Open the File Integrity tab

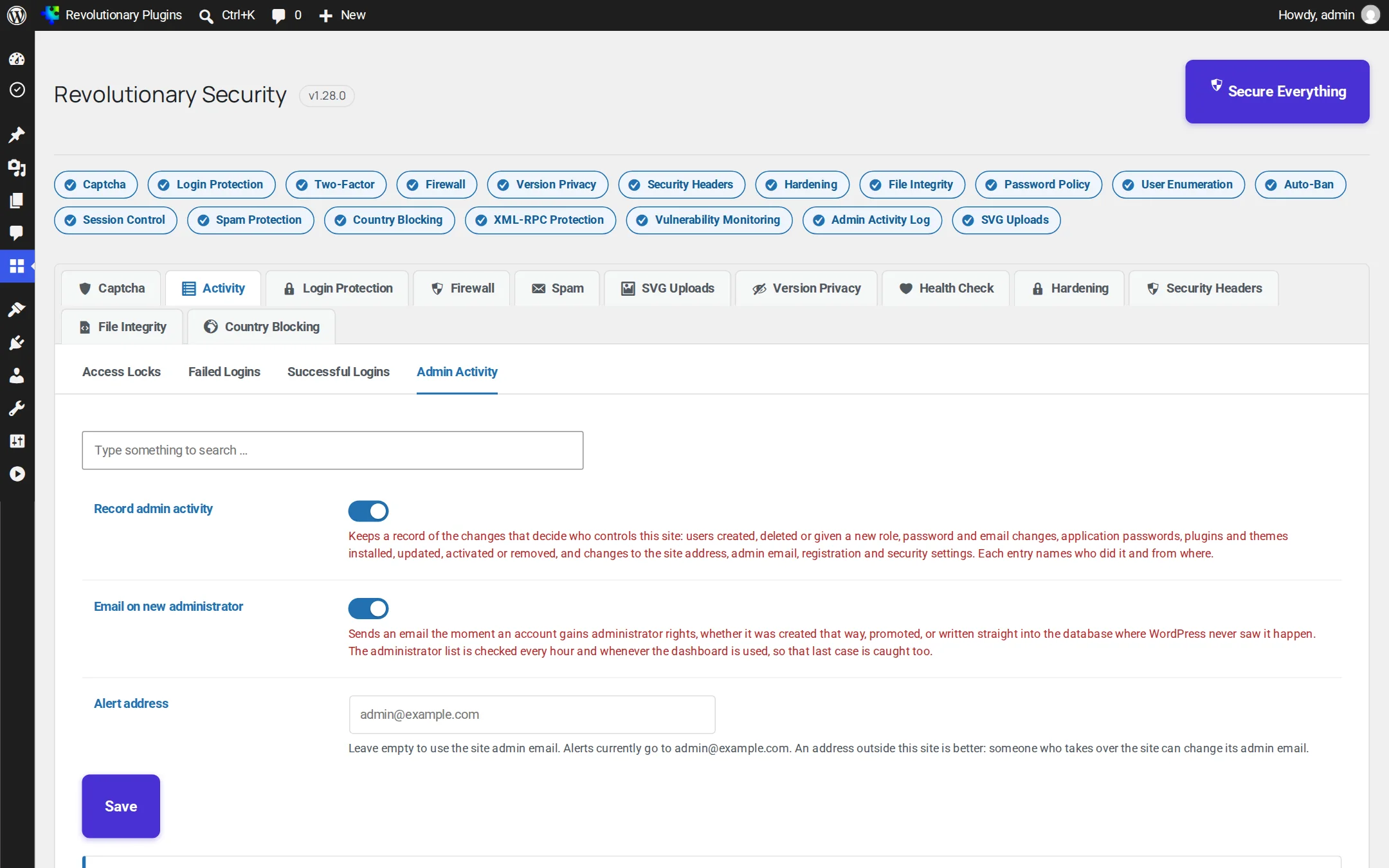tap(122, 327)
